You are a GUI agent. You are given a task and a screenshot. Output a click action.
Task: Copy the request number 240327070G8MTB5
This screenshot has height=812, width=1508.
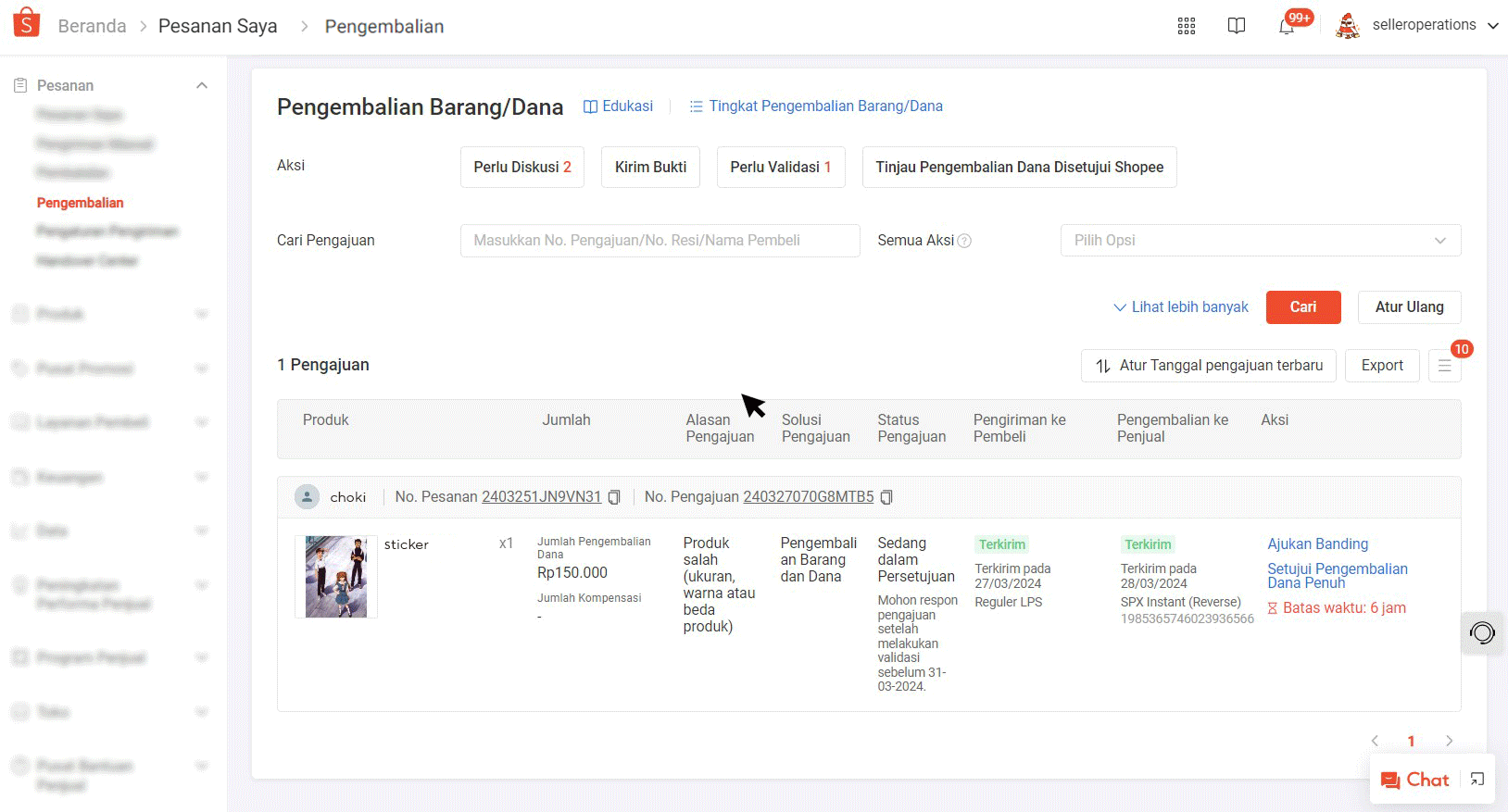click(x=886, y=497)
